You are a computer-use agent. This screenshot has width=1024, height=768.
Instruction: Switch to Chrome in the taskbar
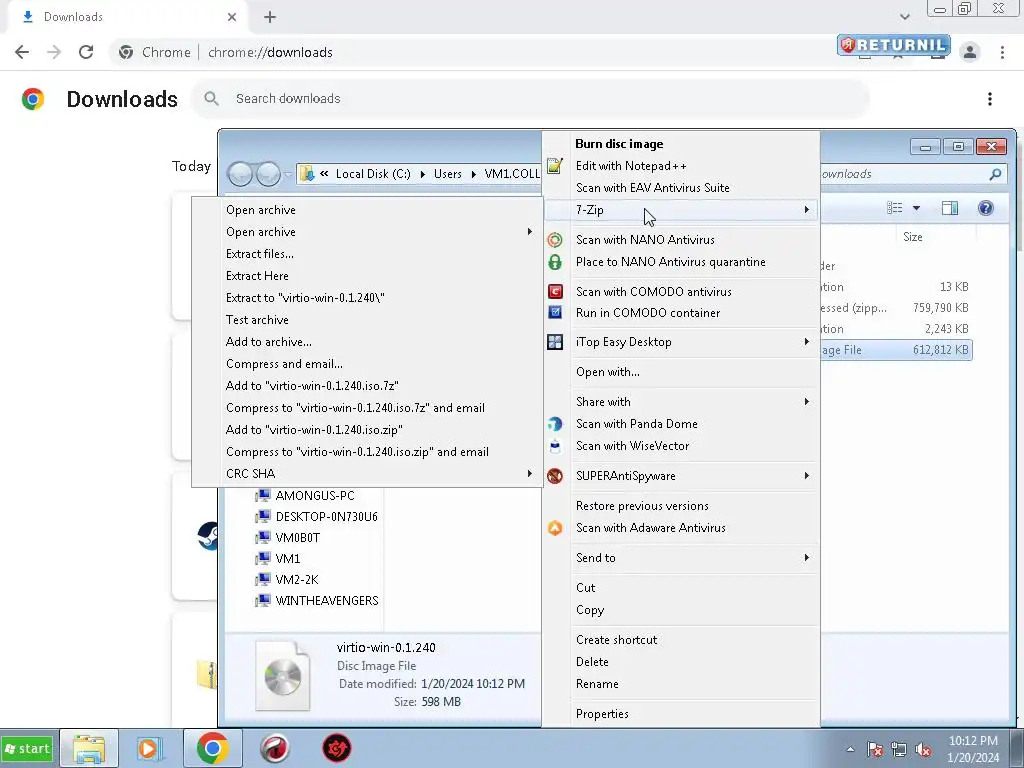tap(212, 748)
